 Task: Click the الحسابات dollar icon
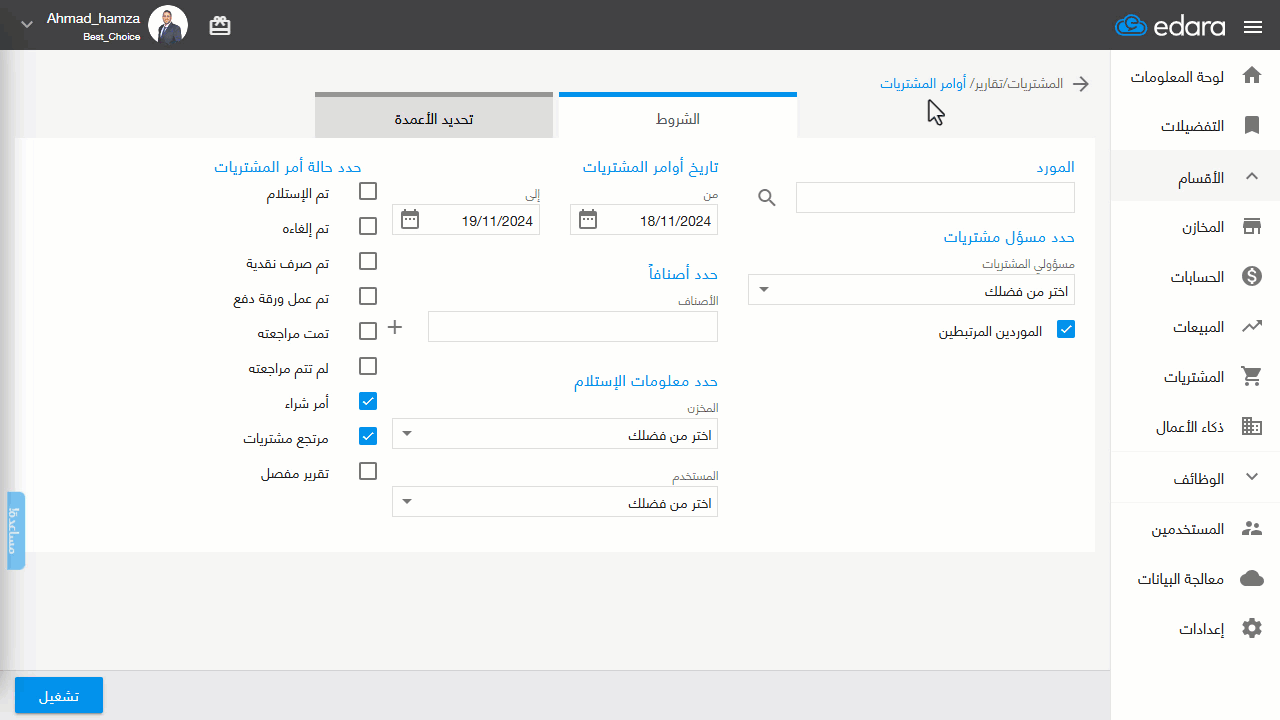pos(1251,277)
